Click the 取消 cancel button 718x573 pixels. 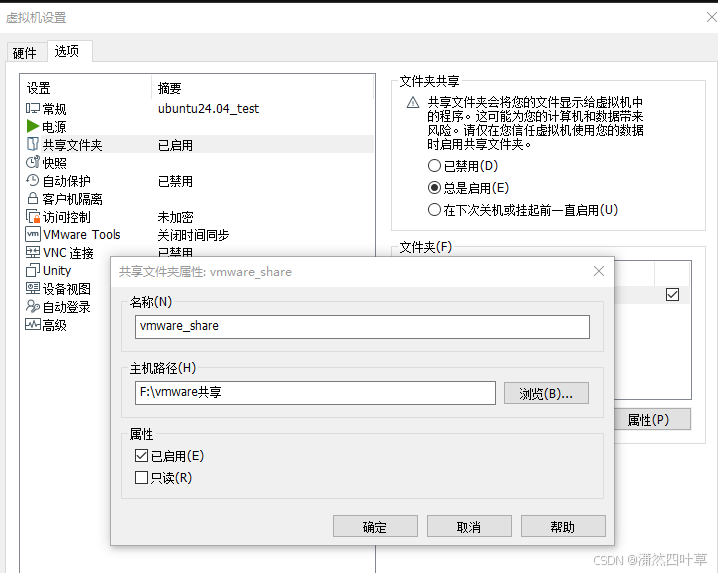(469, 526)
